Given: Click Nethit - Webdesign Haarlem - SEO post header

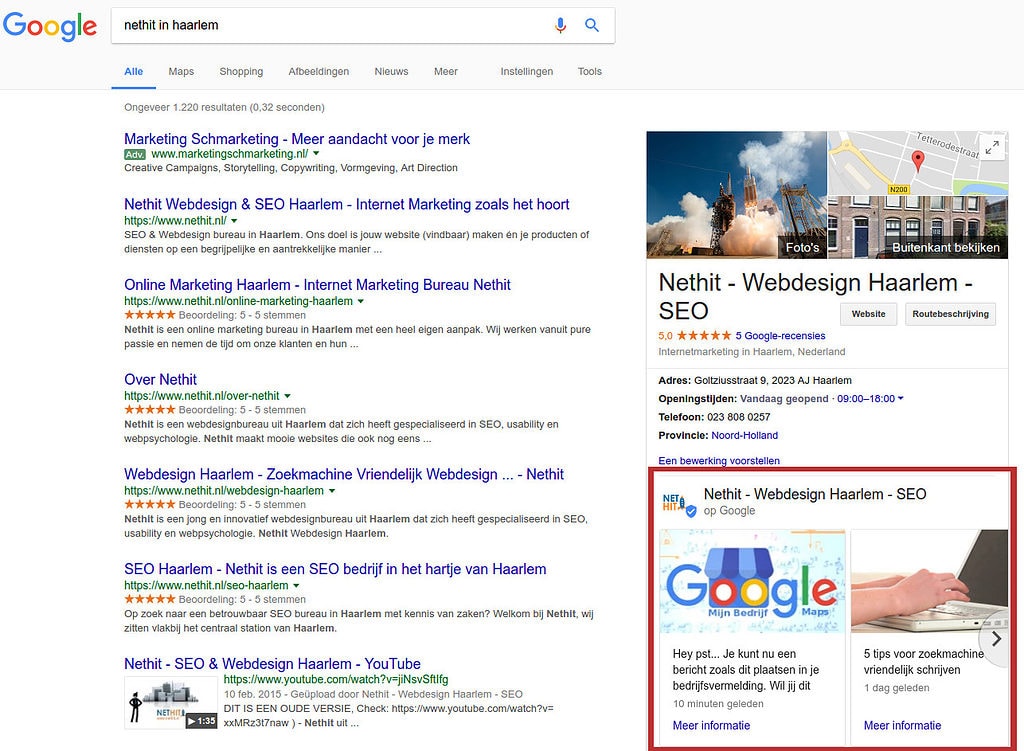Looking at the screenshot, I should pos(815,494).
